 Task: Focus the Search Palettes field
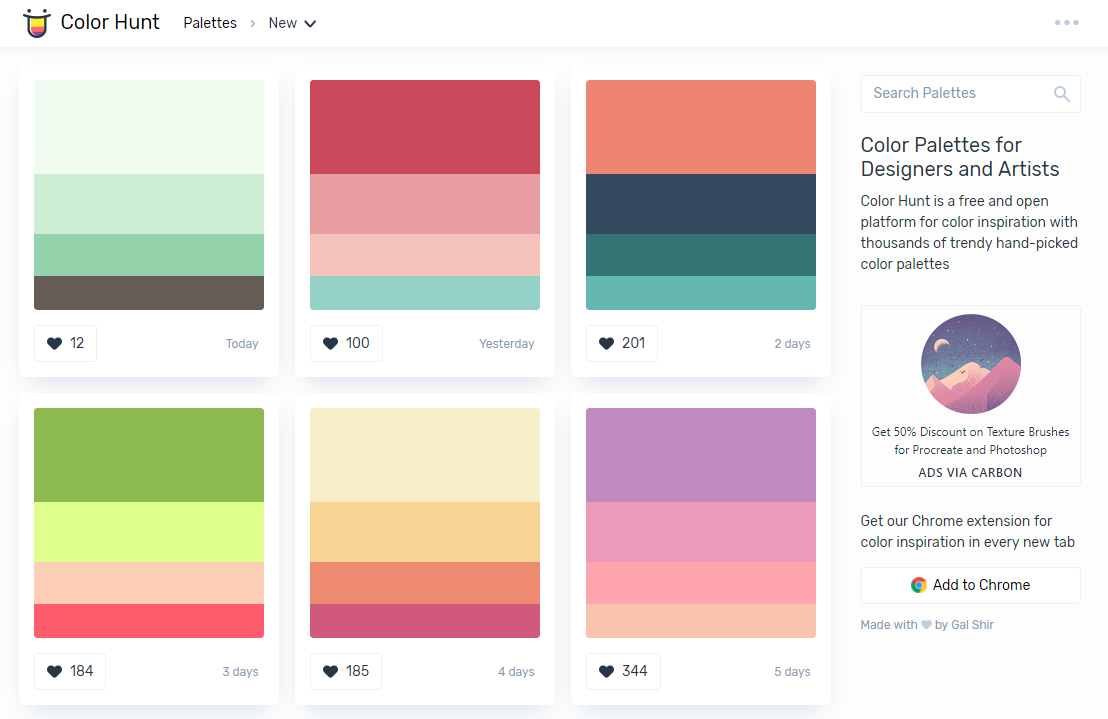(957, 93)
